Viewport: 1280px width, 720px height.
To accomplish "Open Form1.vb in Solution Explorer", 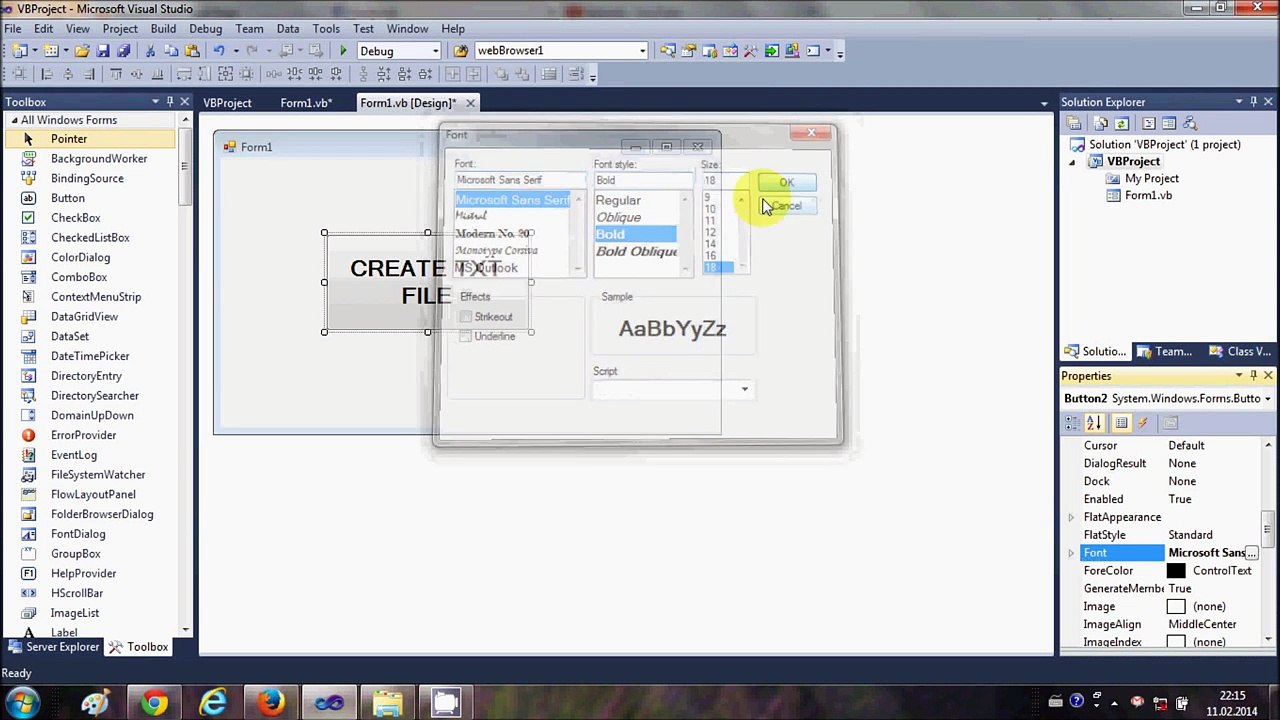I will [x=1147, y=196].
